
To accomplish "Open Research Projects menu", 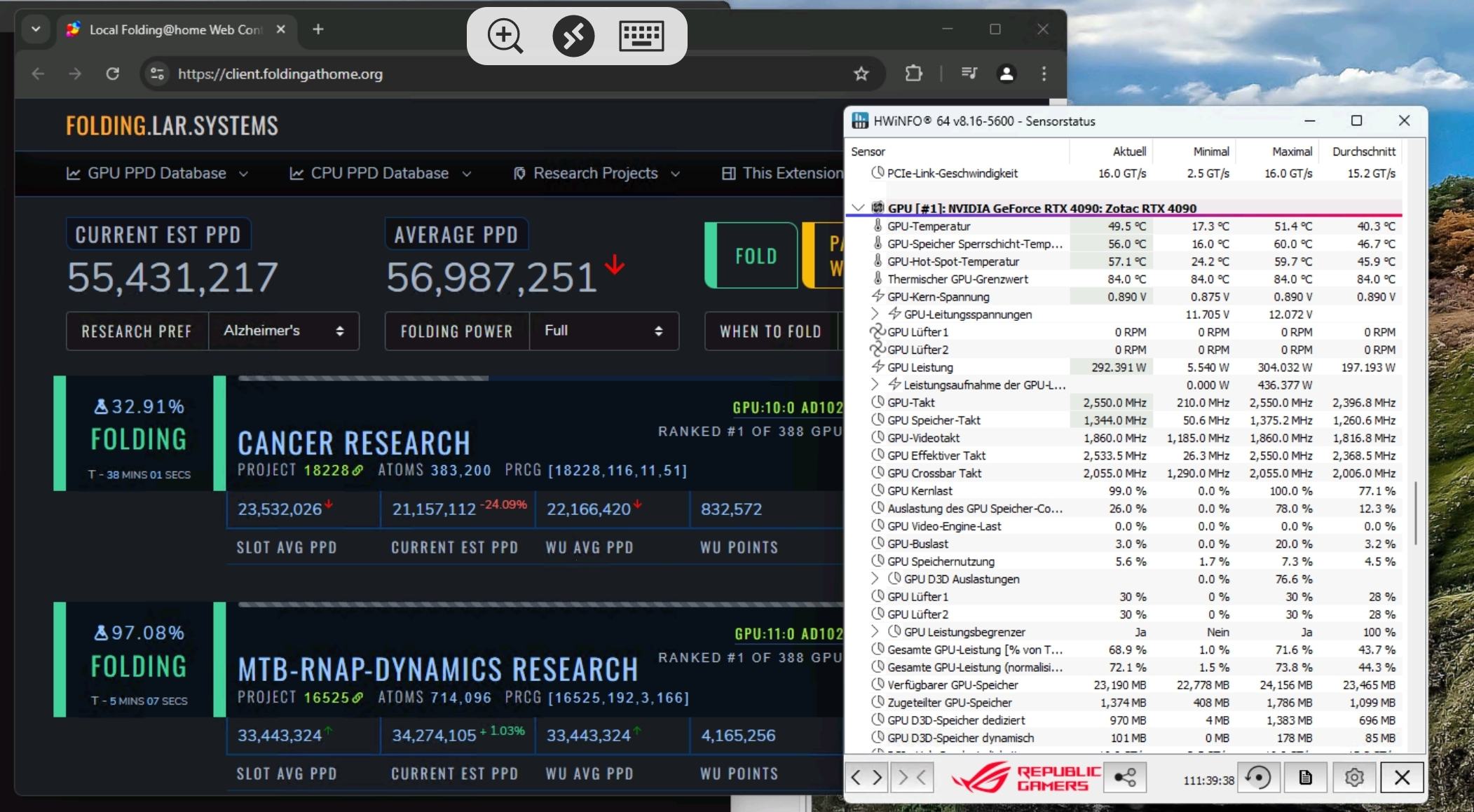I will pyautogui.click(x=596, y=173).
